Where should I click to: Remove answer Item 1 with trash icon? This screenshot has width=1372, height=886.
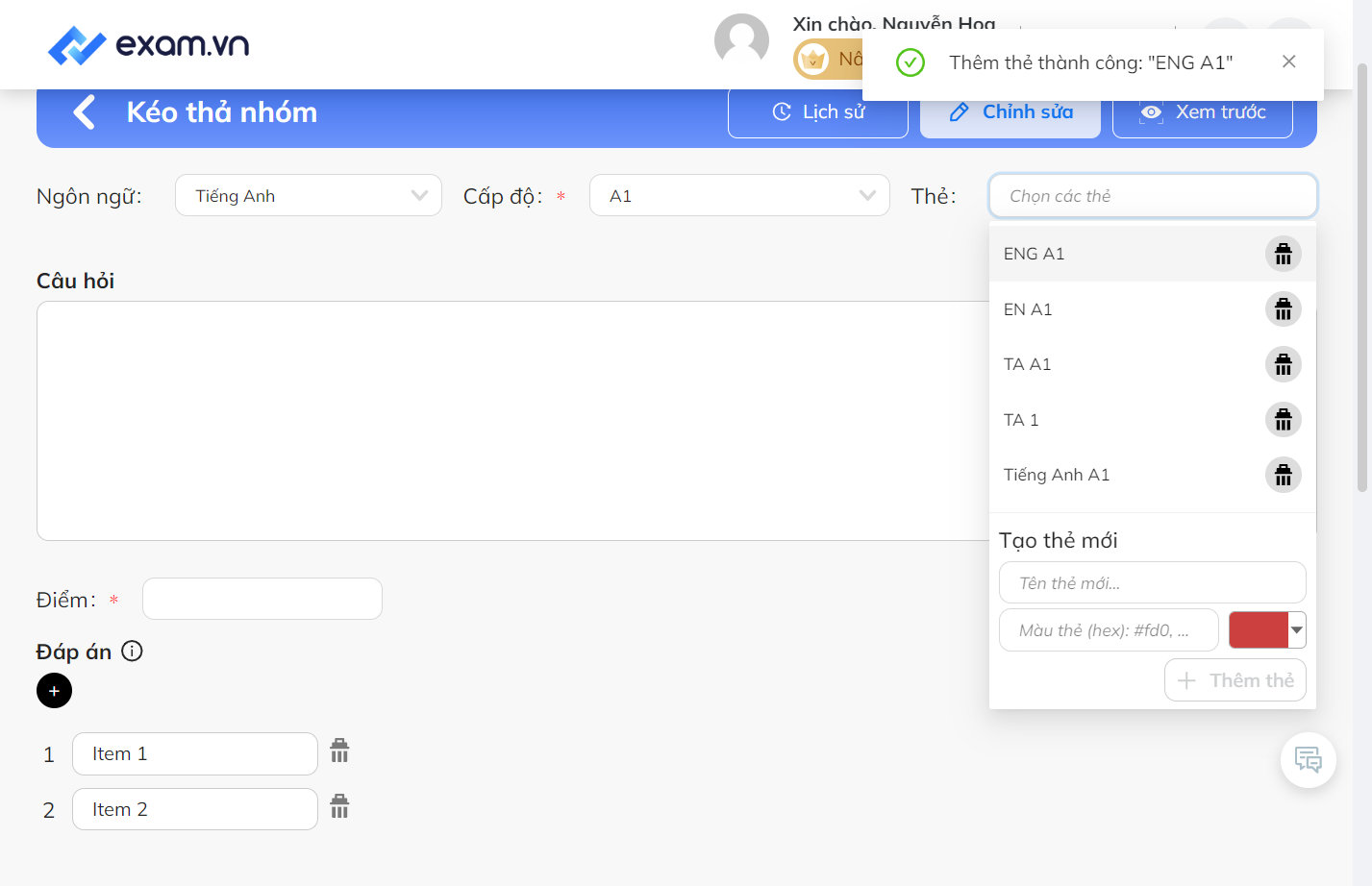(339, 751)
